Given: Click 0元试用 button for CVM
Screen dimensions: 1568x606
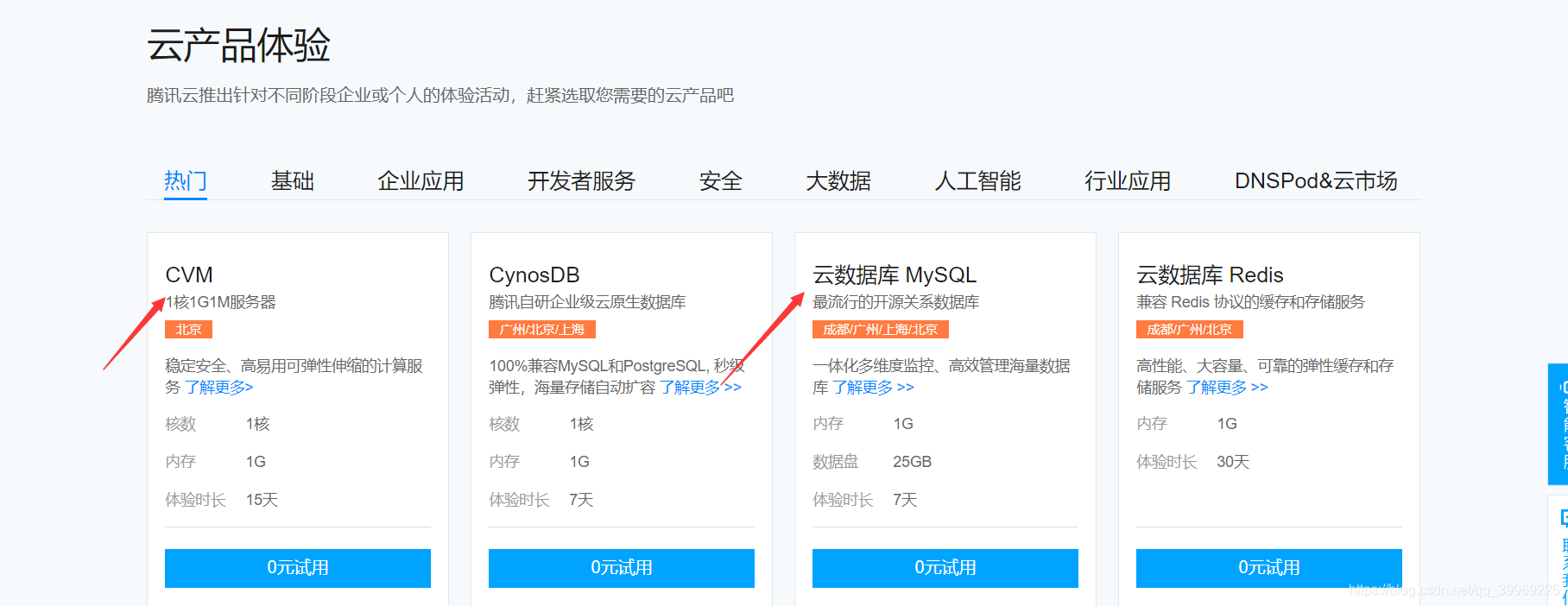Looking at the screenshot, I should point(298,568).
